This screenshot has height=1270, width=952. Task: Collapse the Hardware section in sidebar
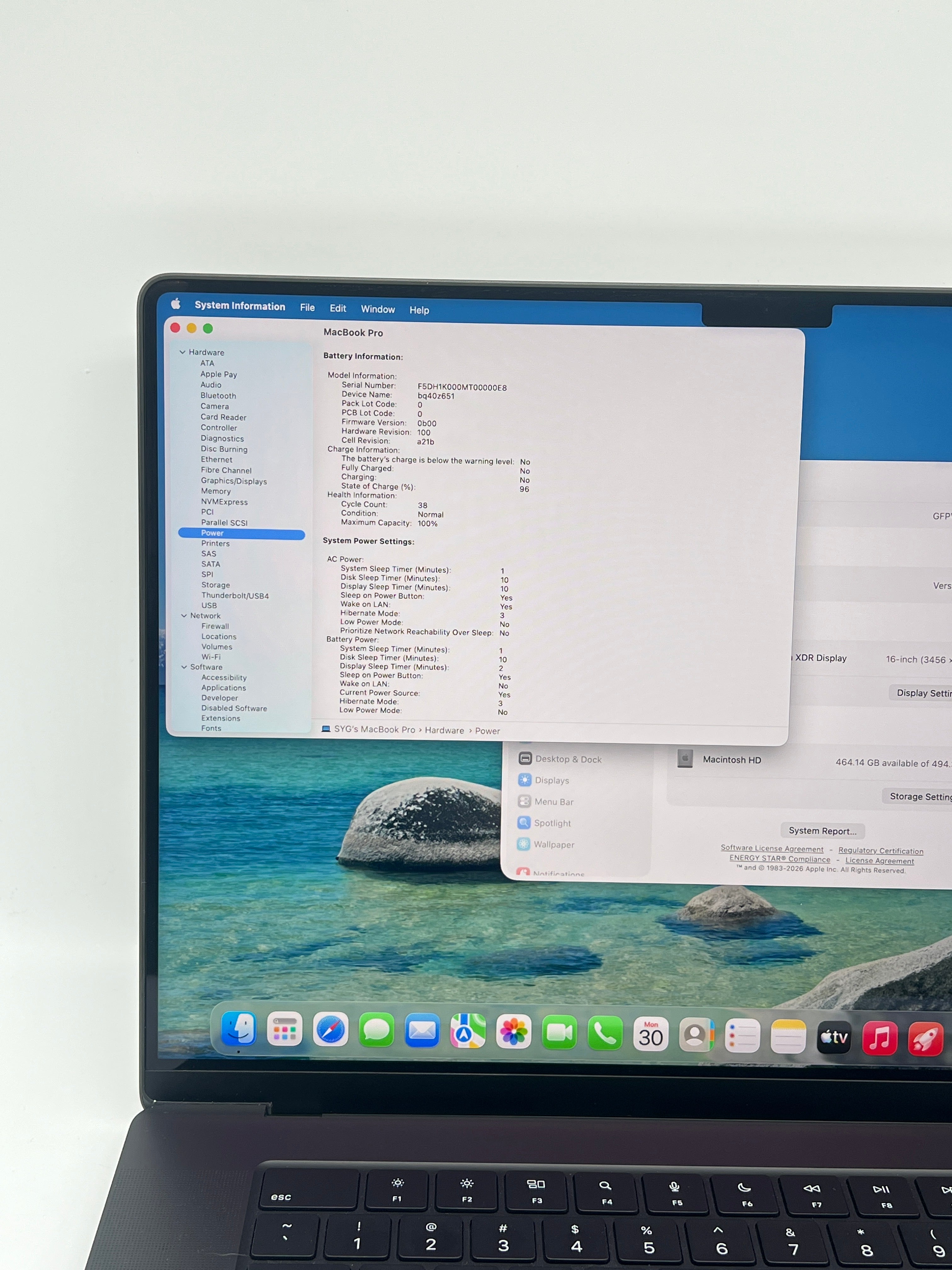[x=183, y=352]
